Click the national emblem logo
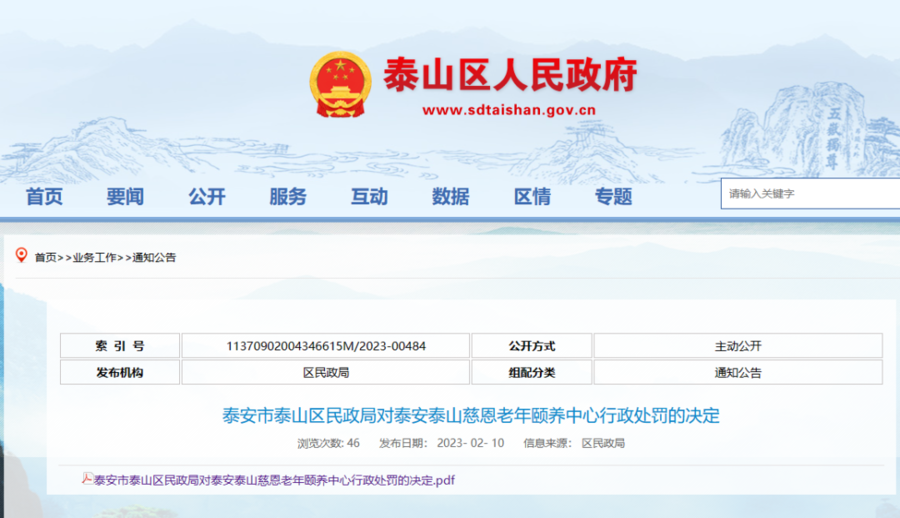This screenshot has width=900, height=518. tap(339, 85)
